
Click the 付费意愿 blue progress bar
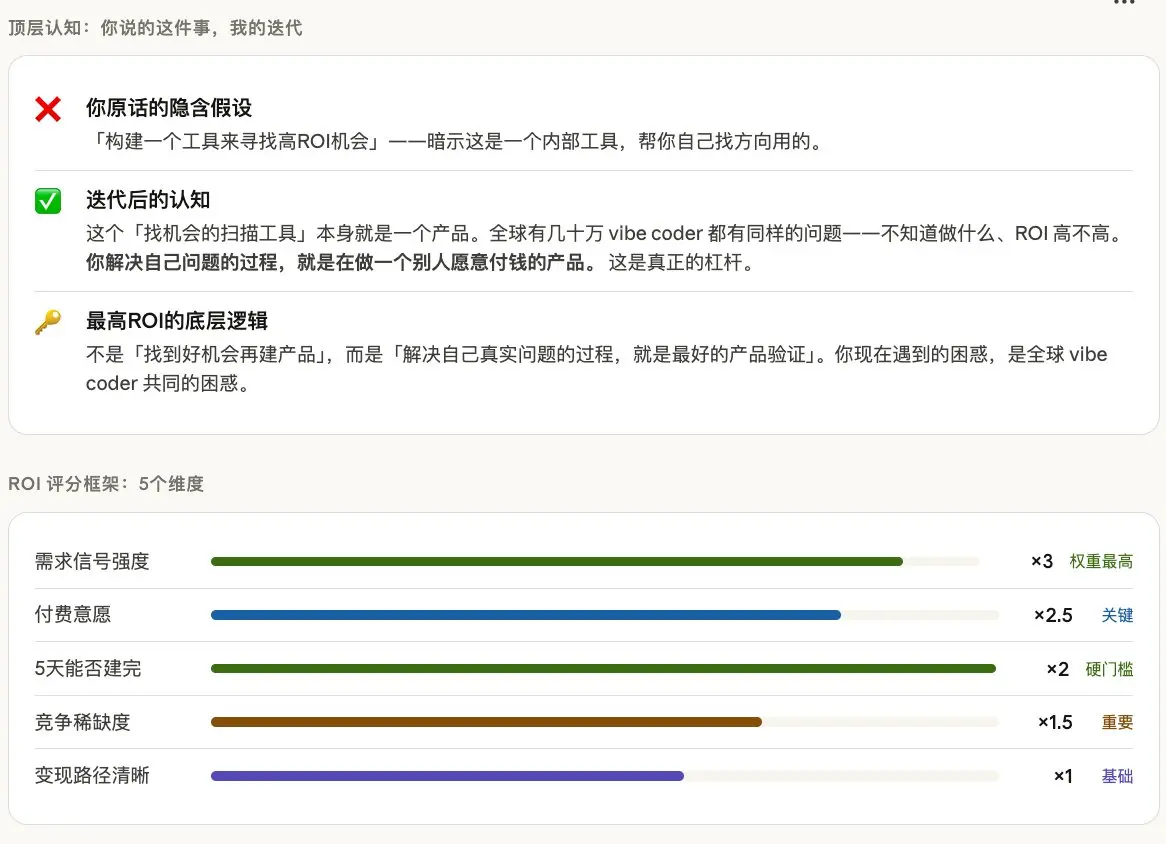pyautogui.click(x=605, y=615)
